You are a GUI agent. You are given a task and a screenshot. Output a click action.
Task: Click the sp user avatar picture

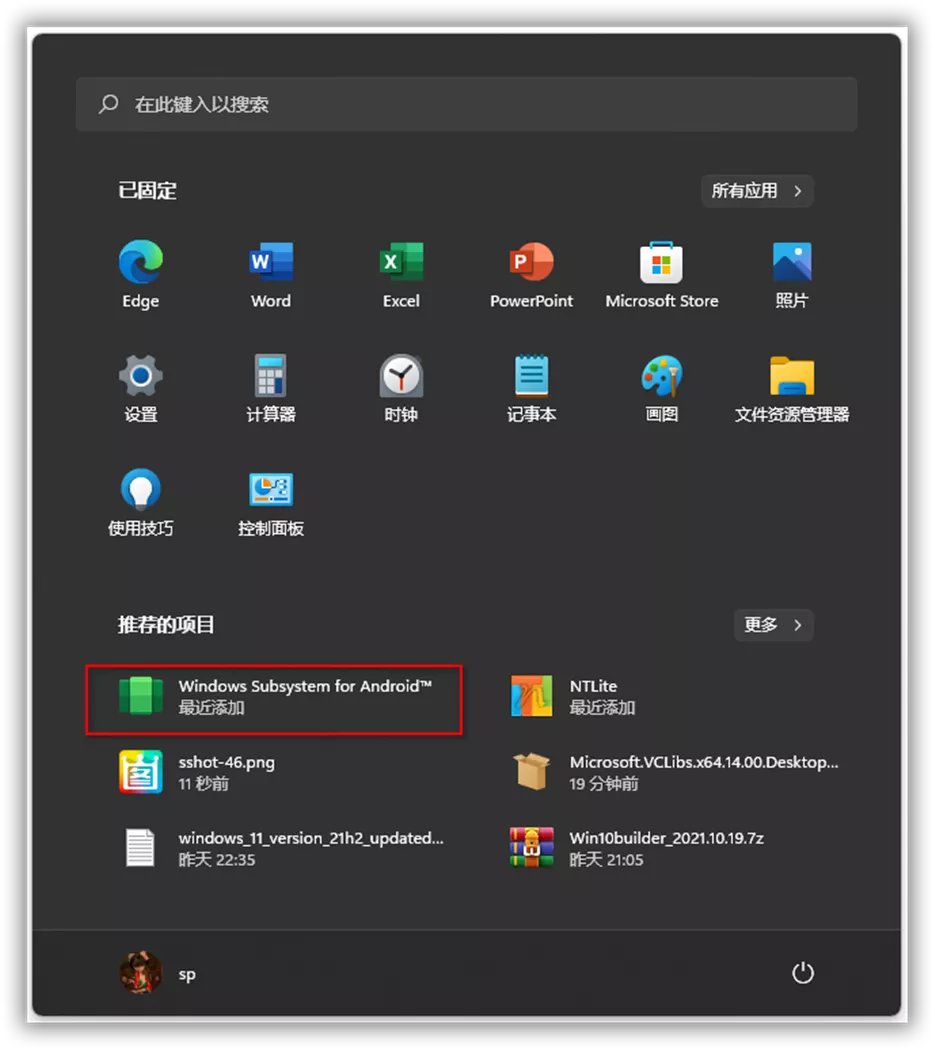(x=141, y=973)
